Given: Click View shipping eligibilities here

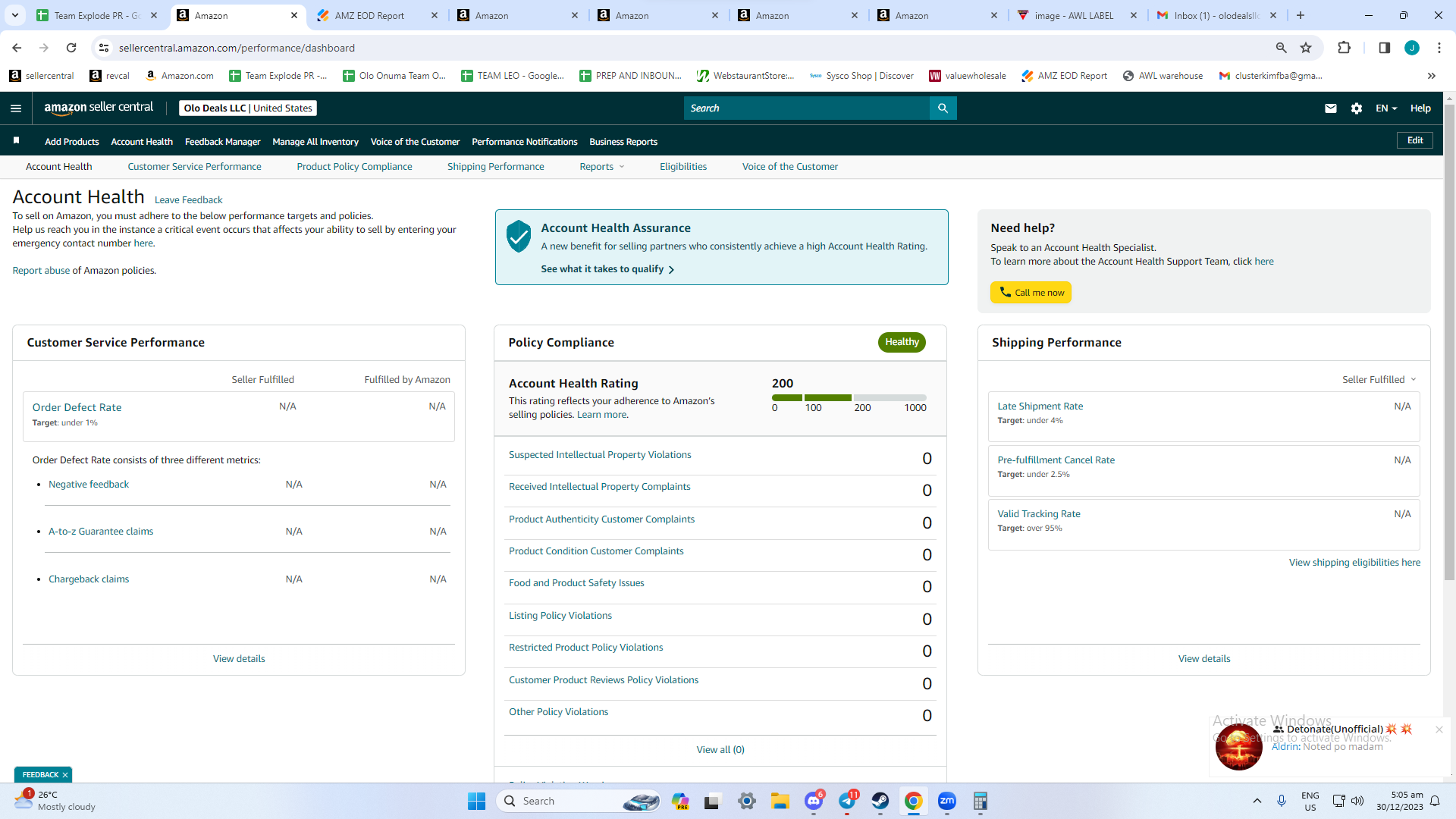Looking at the screenshot, I should 1354,563.
